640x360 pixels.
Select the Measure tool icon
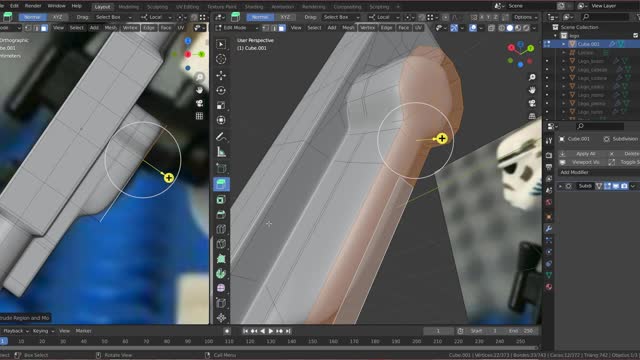pyautogui.click(x=221, y=152)
